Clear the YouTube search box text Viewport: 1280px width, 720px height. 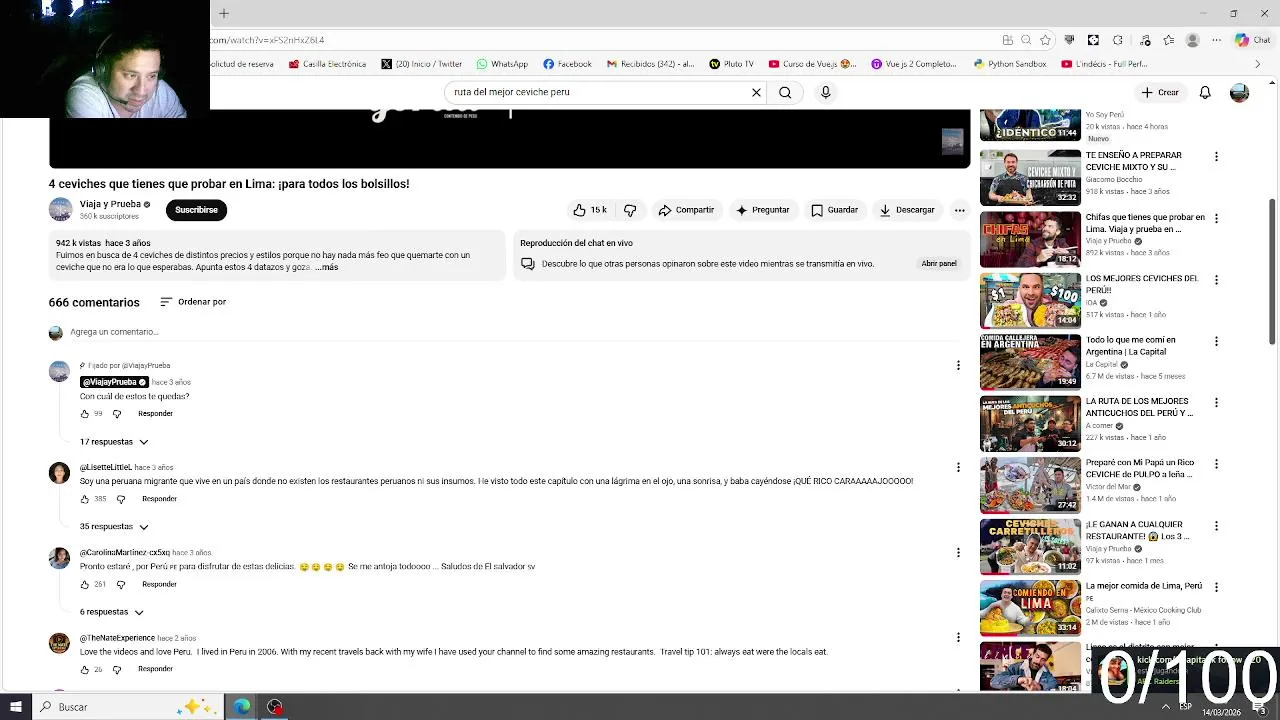pyautogui.click(x=756, y=92)
